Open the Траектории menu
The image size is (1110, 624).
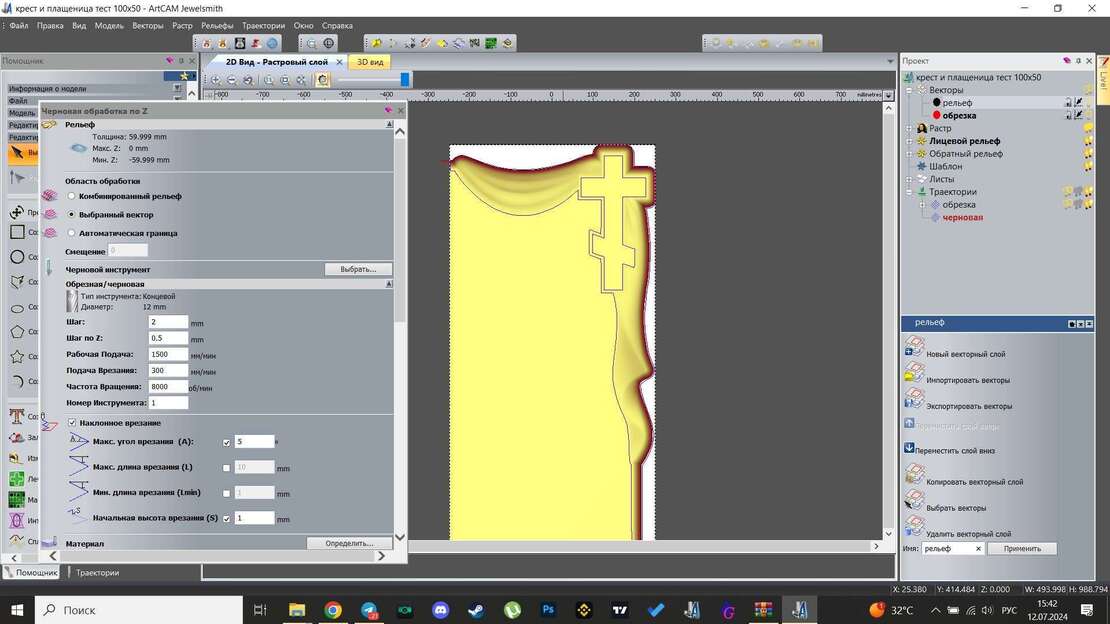click(x=262, y=25)
